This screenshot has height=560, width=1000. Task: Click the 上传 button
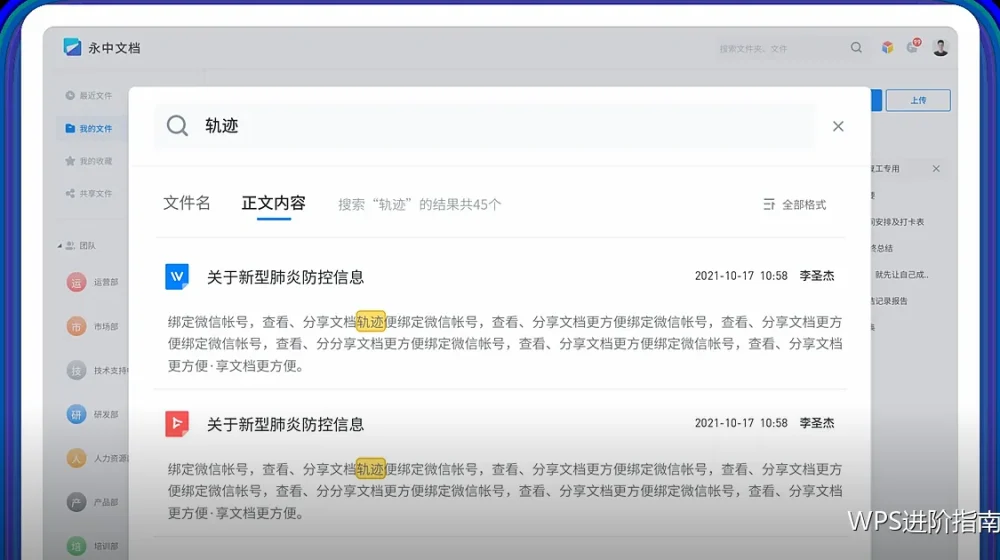coord(918,100)
